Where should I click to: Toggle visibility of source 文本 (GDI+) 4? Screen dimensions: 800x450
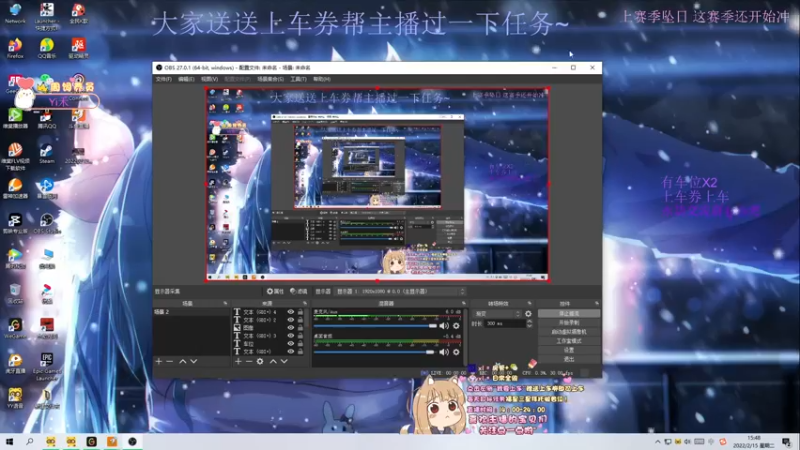click(291, 312)
